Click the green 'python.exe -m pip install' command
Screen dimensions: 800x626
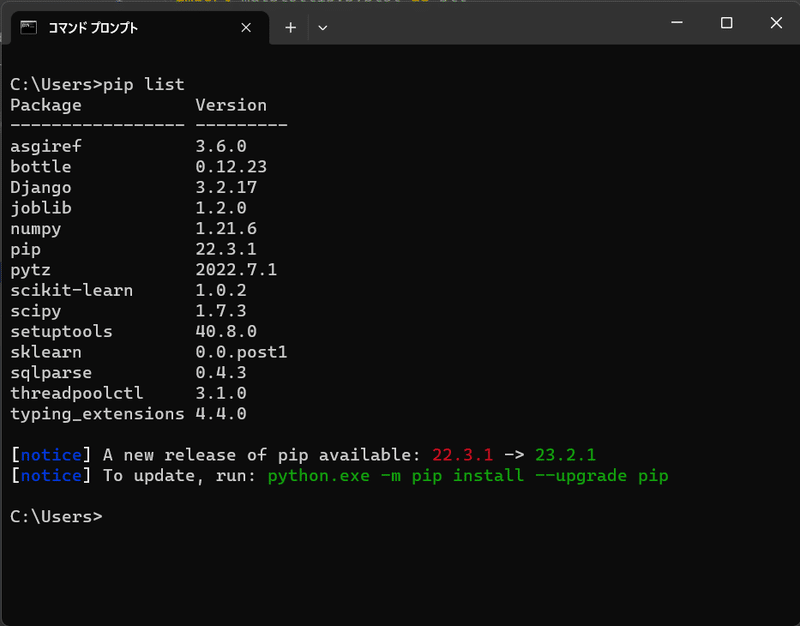click(x=396, y=475)
